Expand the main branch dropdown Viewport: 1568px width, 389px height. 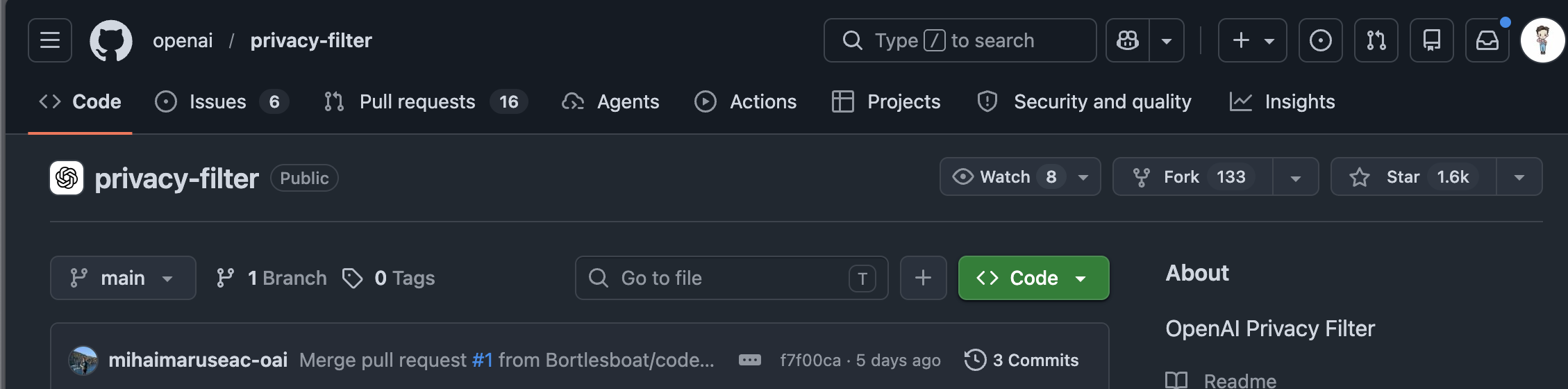(123, 278)
